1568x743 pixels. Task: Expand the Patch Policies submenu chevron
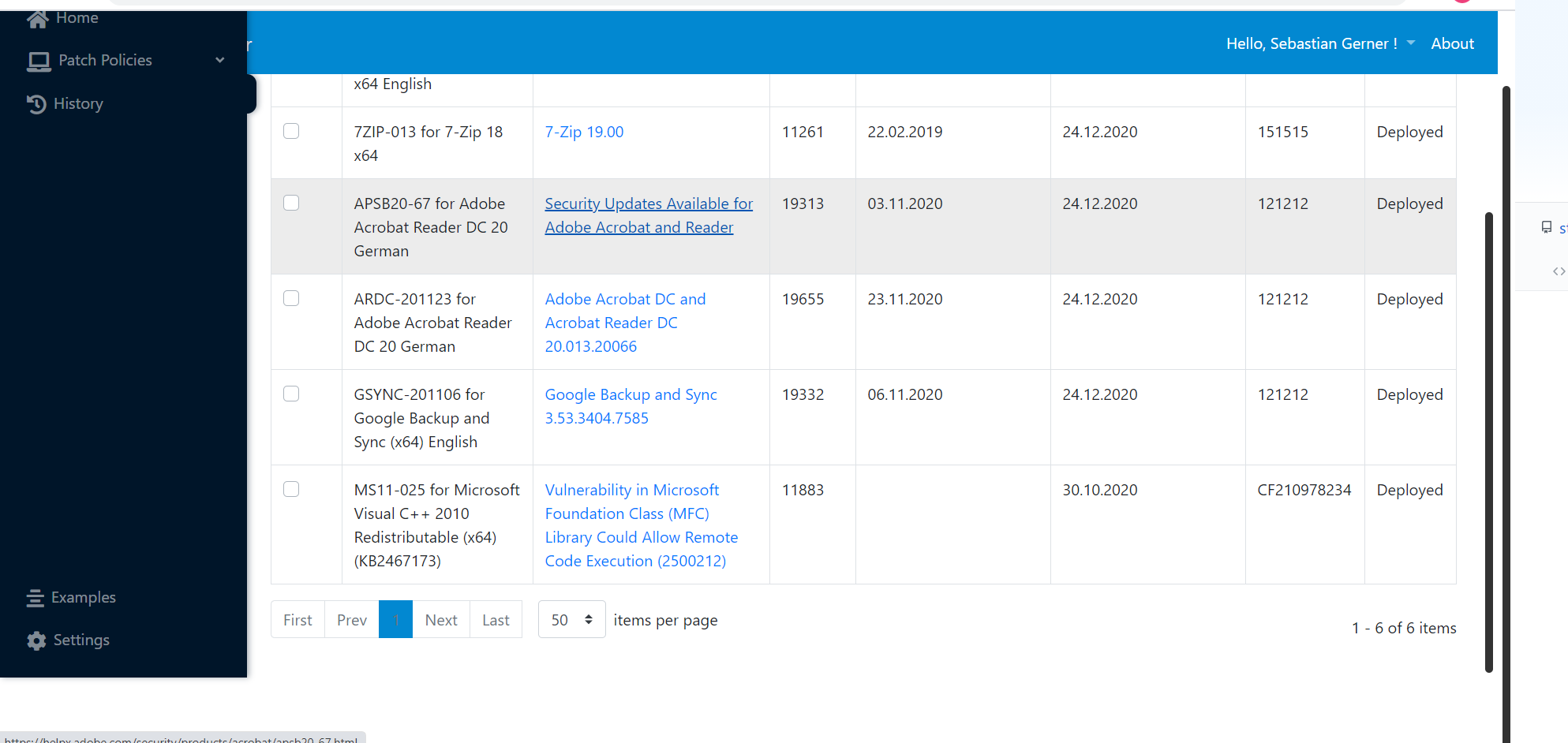point(220,60)
